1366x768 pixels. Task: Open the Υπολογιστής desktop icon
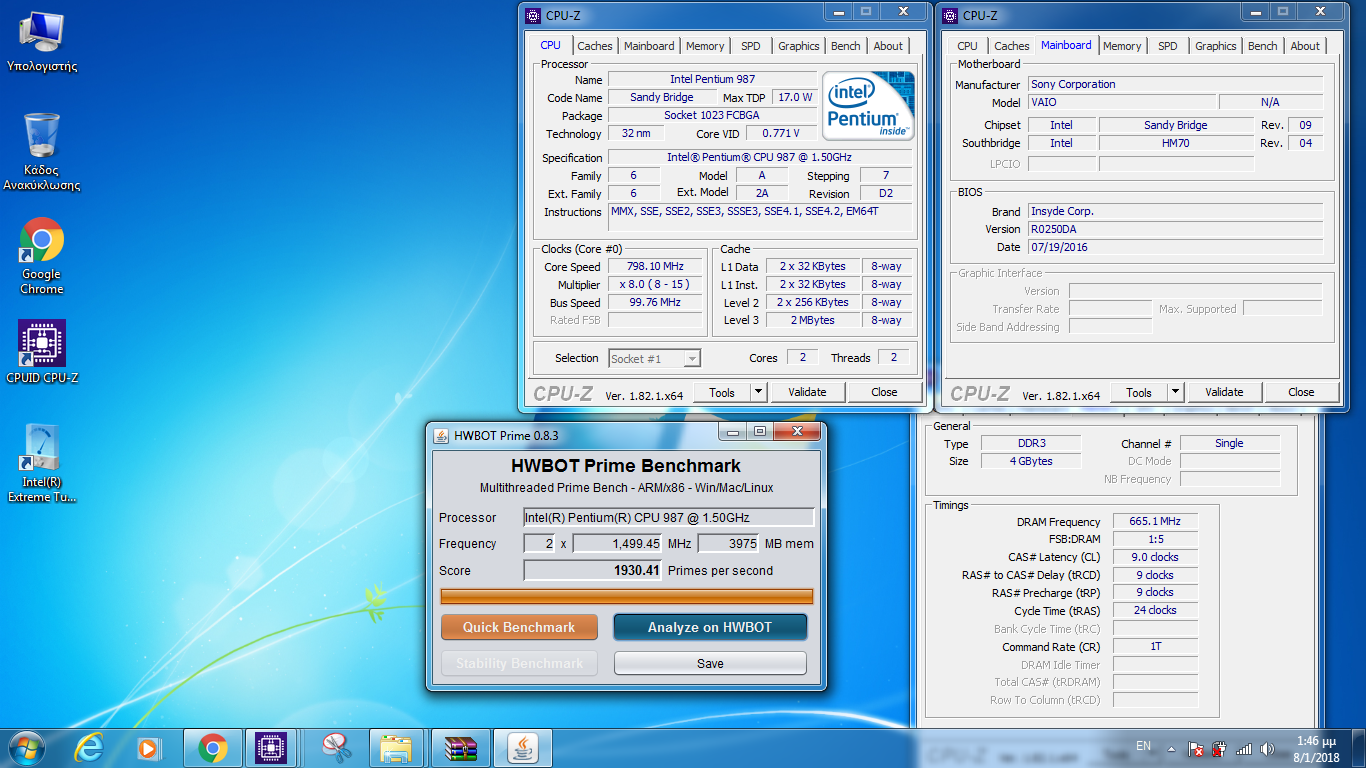(41, 42)
